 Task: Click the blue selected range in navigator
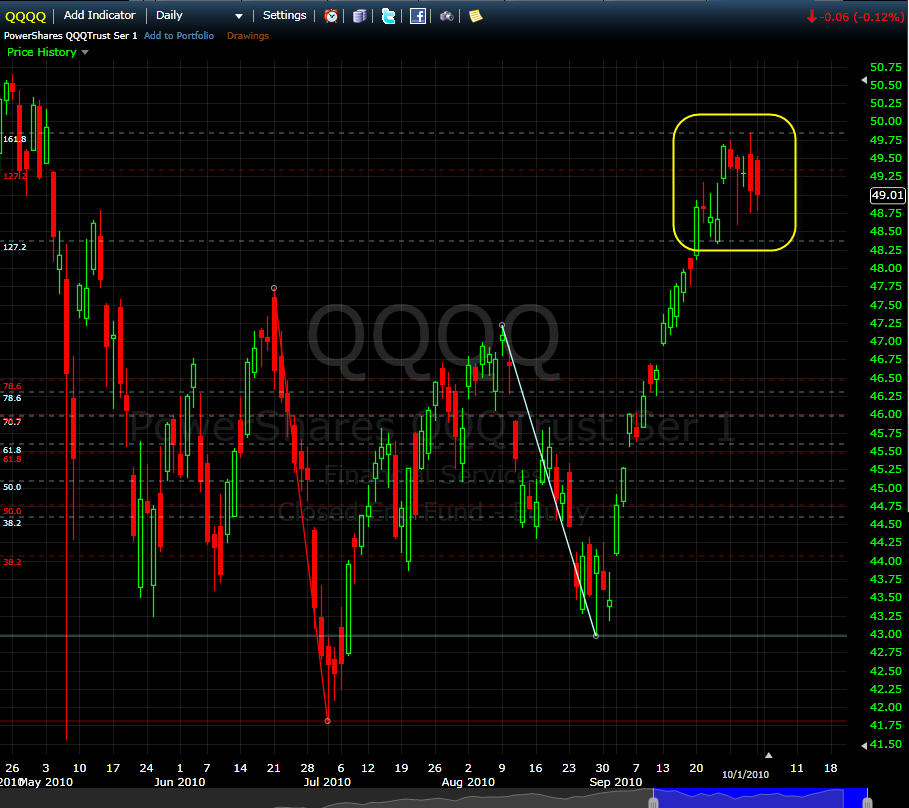(760, 798)
